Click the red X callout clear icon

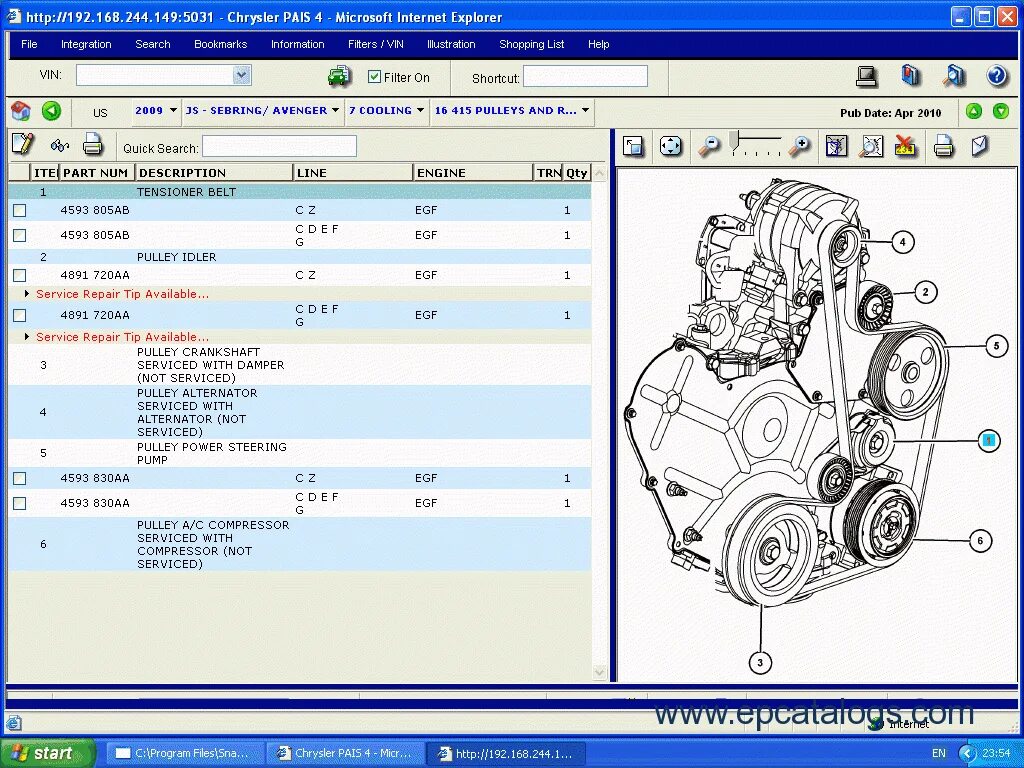[x=906, y=146]
